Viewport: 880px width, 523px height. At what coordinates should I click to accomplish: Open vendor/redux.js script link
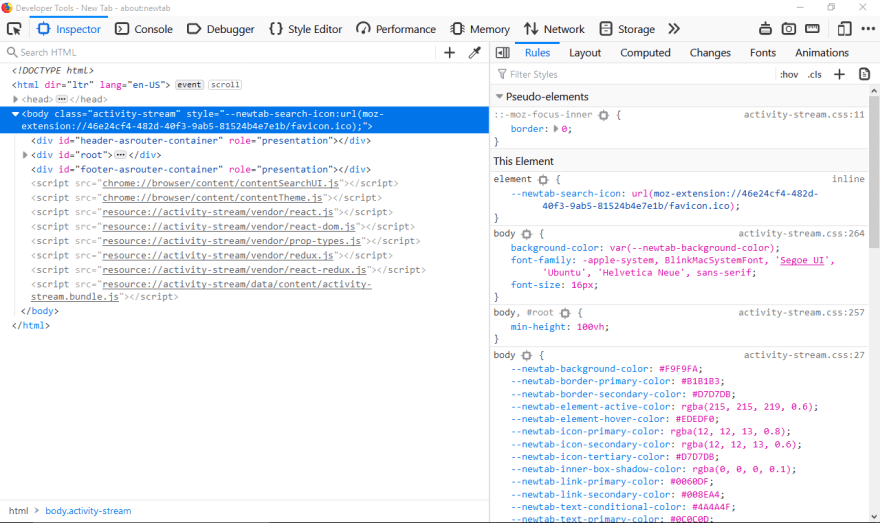[x=218, y=255]
